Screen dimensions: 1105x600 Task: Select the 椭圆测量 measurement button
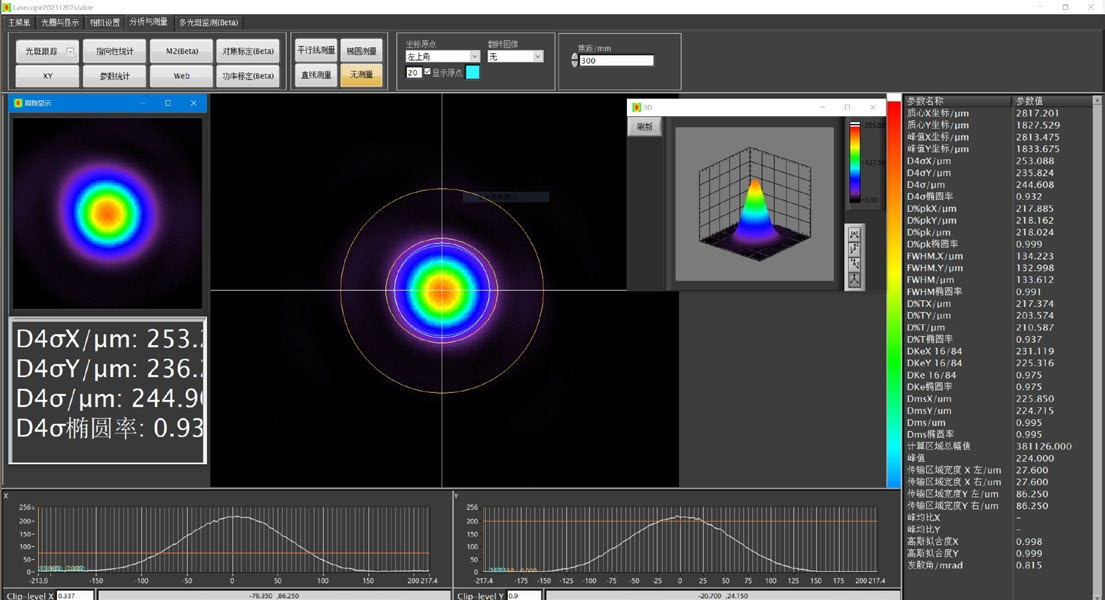361,50
